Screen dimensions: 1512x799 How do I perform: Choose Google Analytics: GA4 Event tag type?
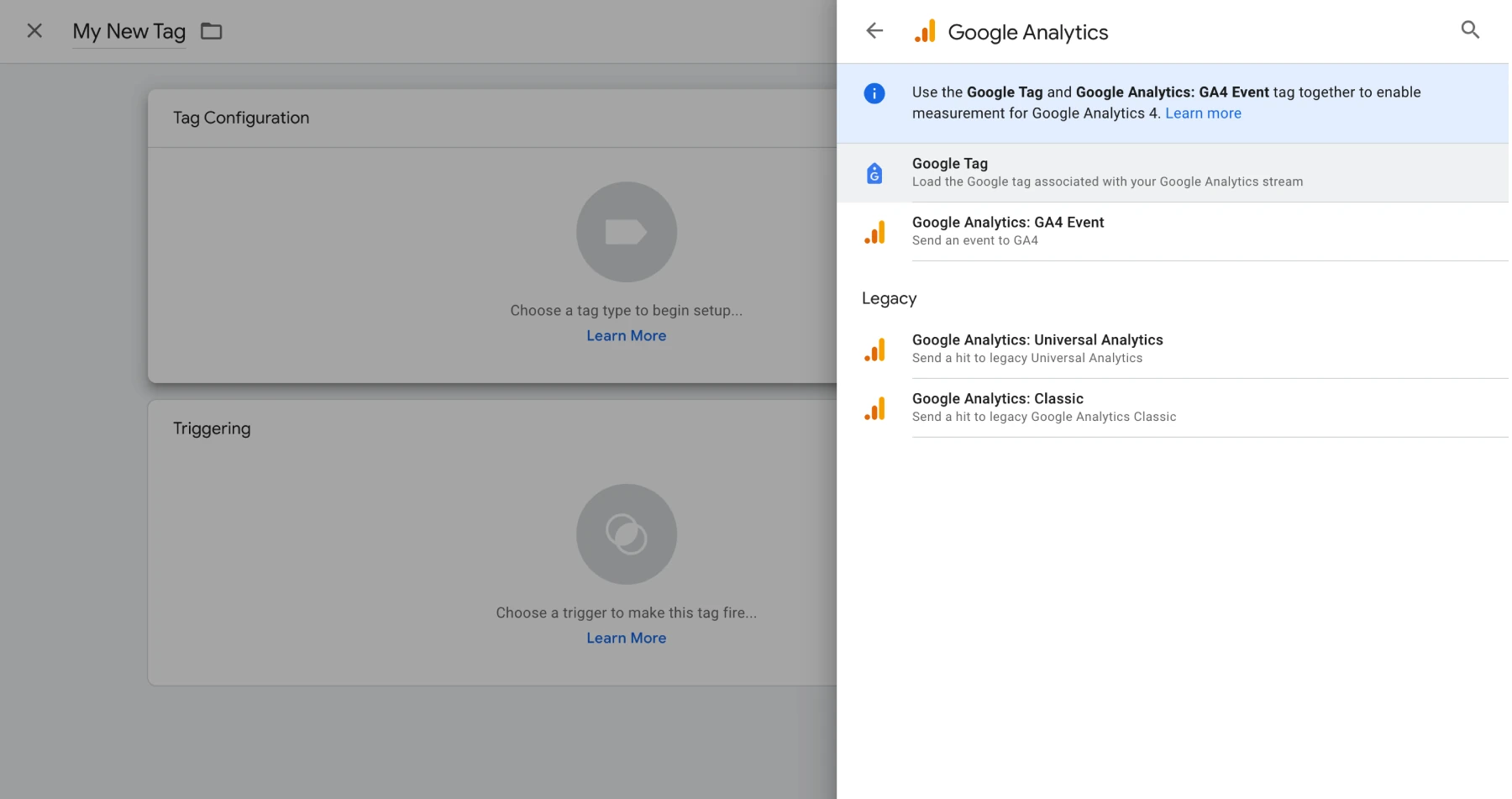click(1173, 231)
